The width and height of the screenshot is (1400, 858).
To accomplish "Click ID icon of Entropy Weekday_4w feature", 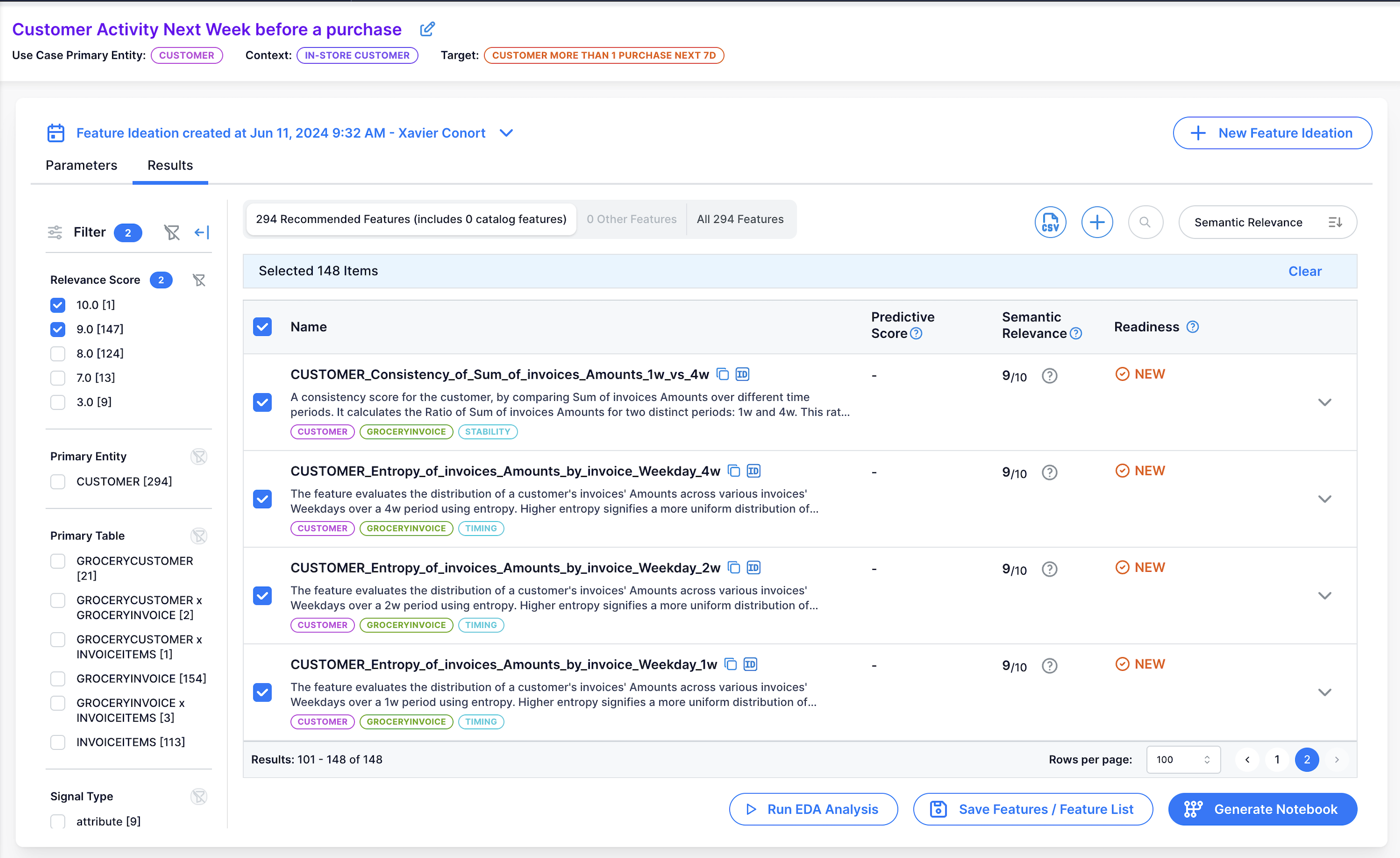I will 754,471.
